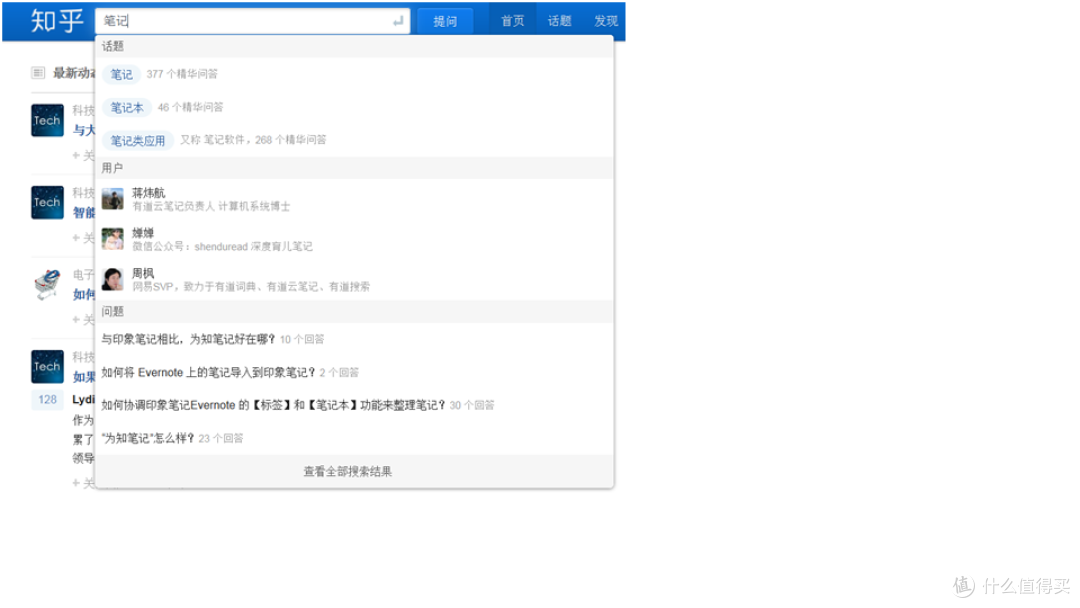Viewport: 1080px width, 608px height.
Task: Select the 笔记本 topic tag
Action: coord(127,107)
